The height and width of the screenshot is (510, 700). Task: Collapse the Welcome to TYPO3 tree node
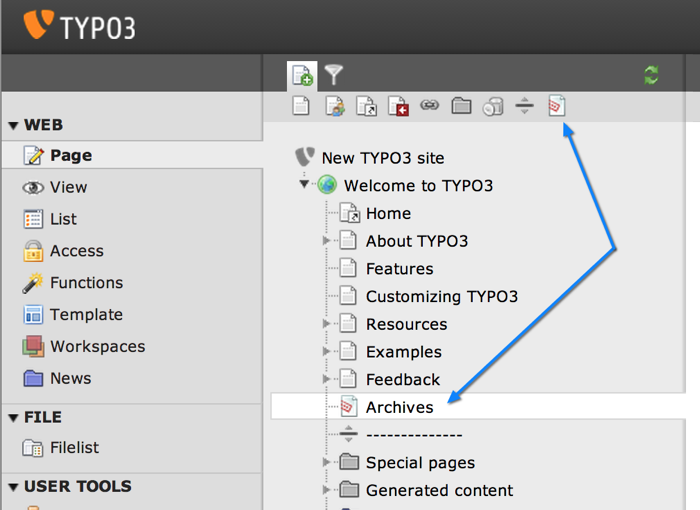tap(304, 184)
